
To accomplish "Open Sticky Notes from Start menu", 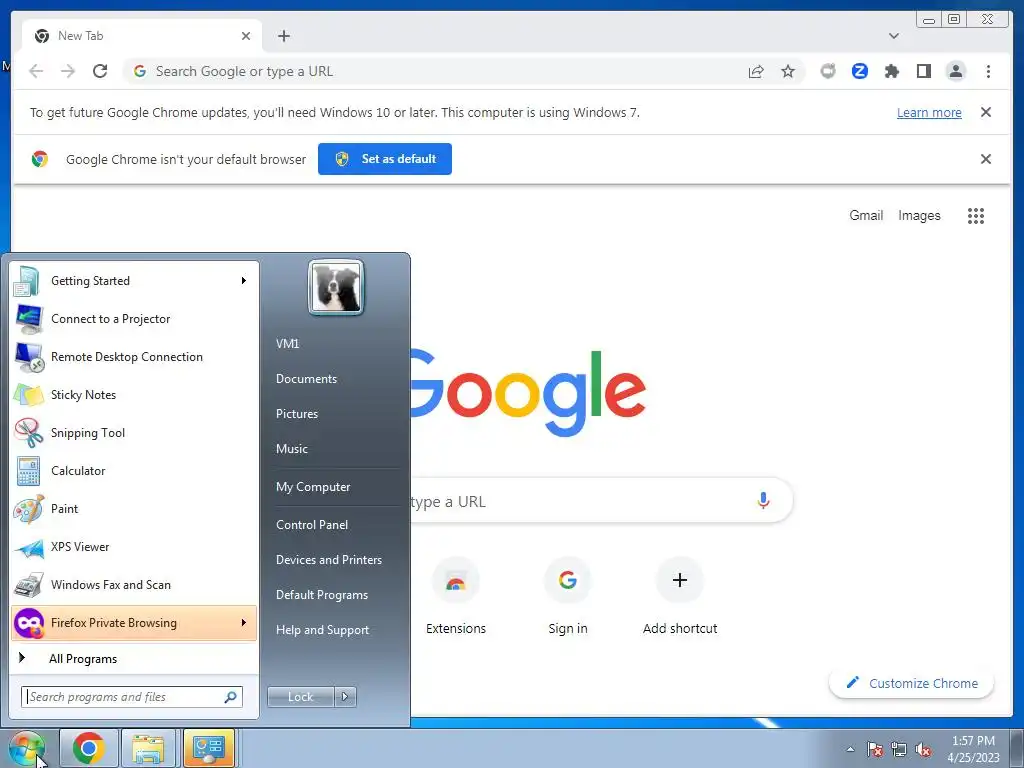I will click(134, 394).
